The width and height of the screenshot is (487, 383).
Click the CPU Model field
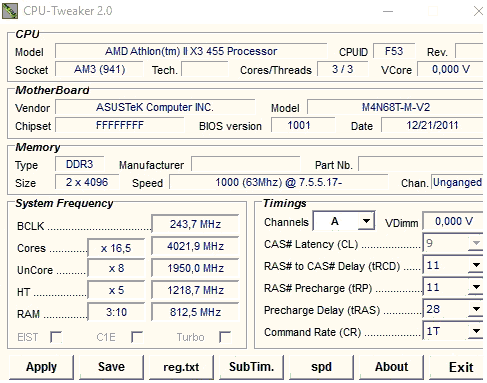click(x=191, y=51)
